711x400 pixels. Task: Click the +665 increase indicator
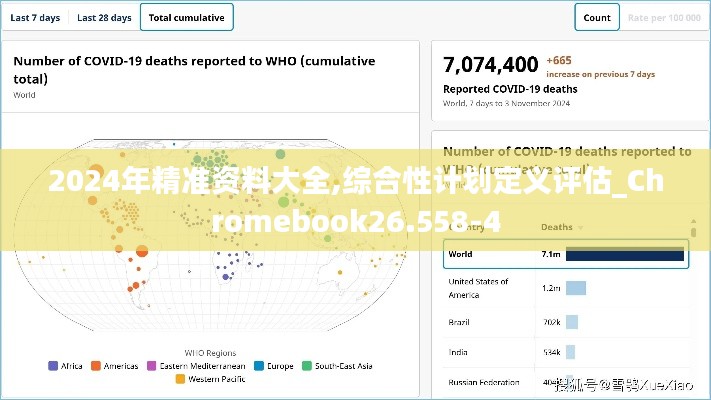tap(560, 60)
